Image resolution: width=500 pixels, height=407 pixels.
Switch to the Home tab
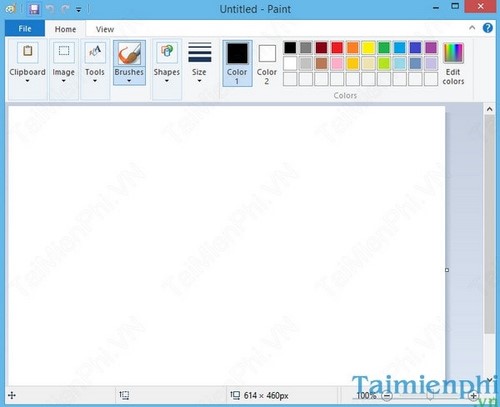coord(65,29)
